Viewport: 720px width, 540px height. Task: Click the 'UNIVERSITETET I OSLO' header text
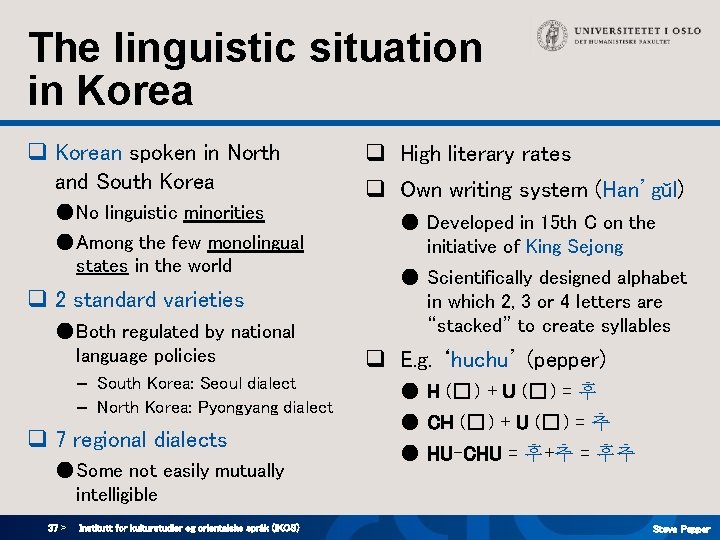point(638,31)
